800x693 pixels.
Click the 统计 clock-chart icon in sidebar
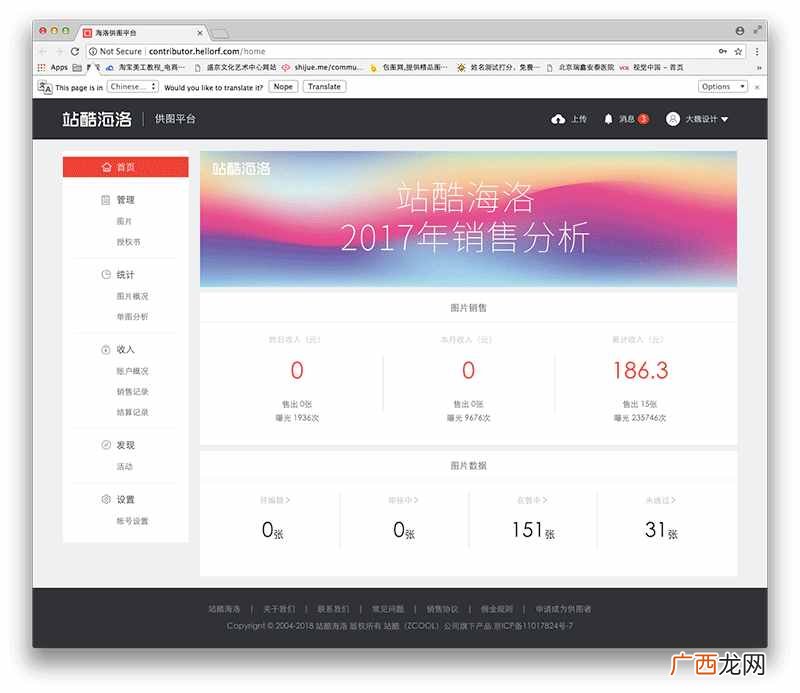106,275
